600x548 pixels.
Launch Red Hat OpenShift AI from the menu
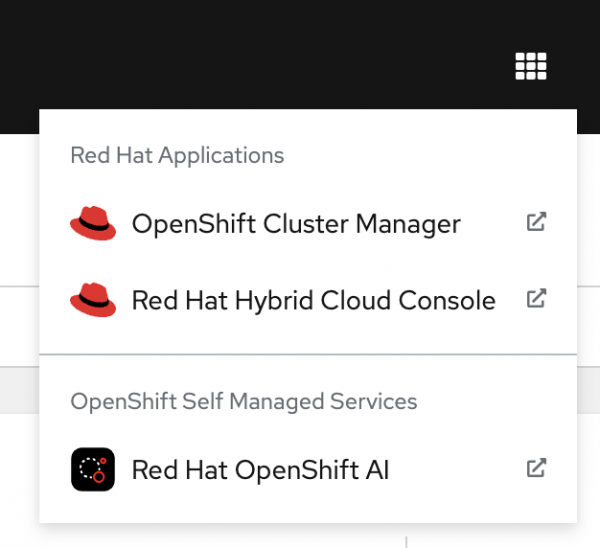pos(260,469)
